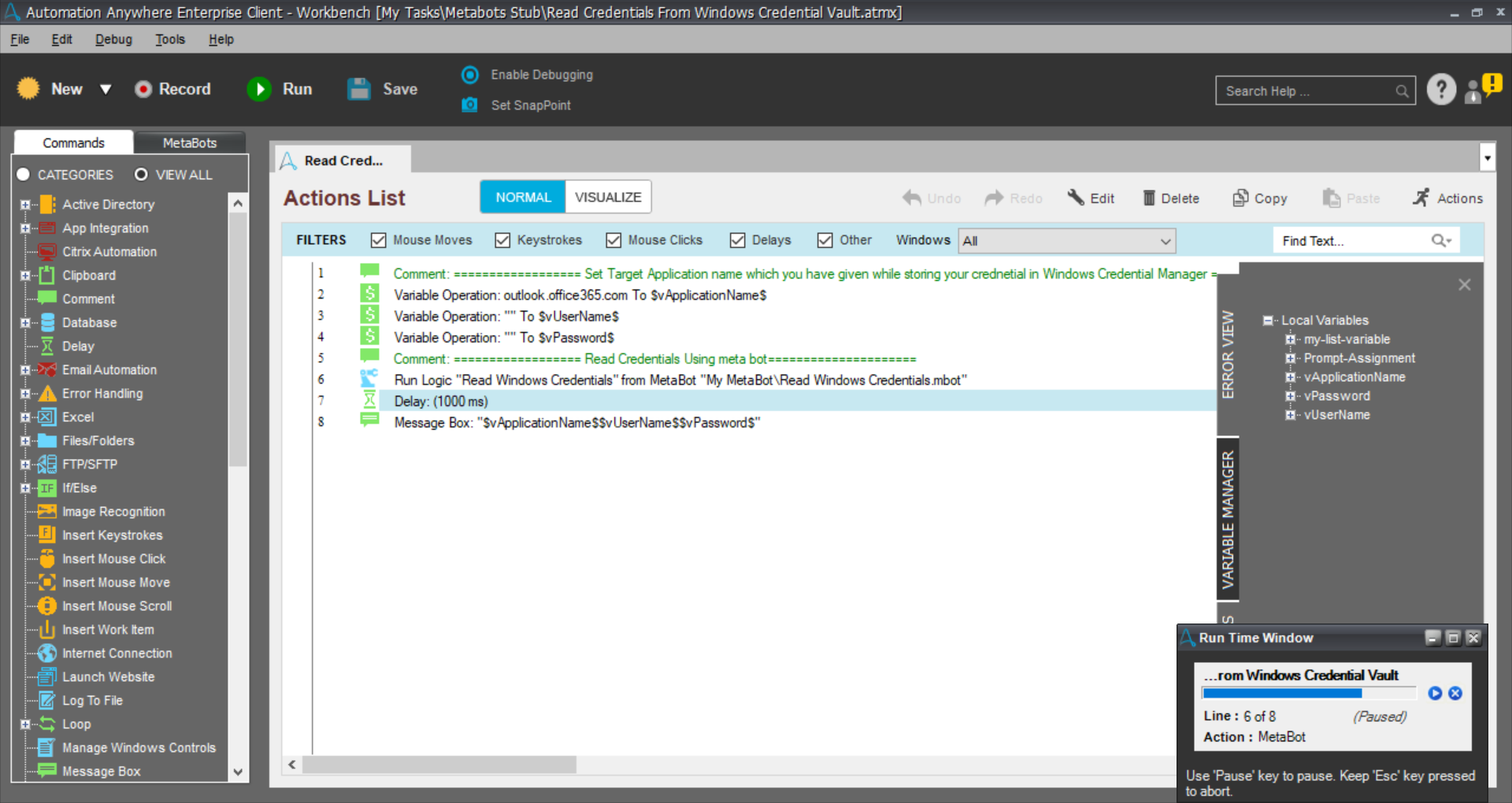The width and height of the screenshot is (1512, 803).
Task: Click the green Run play icon
Action: (x=259, y=90)
